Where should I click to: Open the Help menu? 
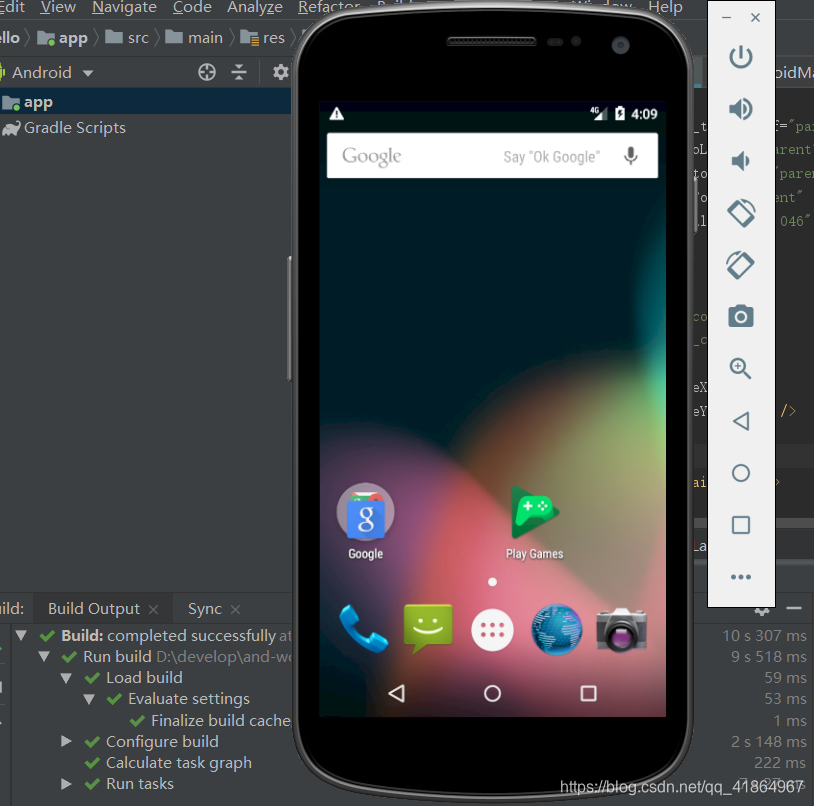pyautogui.click(x=665, y=7)
